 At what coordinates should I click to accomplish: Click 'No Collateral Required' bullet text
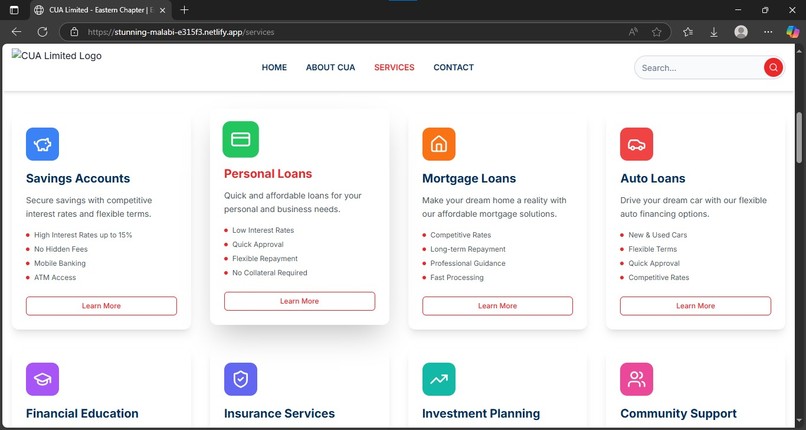tap(270, 273)
